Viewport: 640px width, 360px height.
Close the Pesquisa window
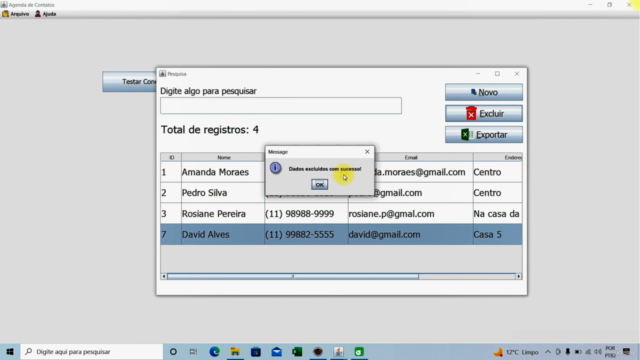pos(517,74)
